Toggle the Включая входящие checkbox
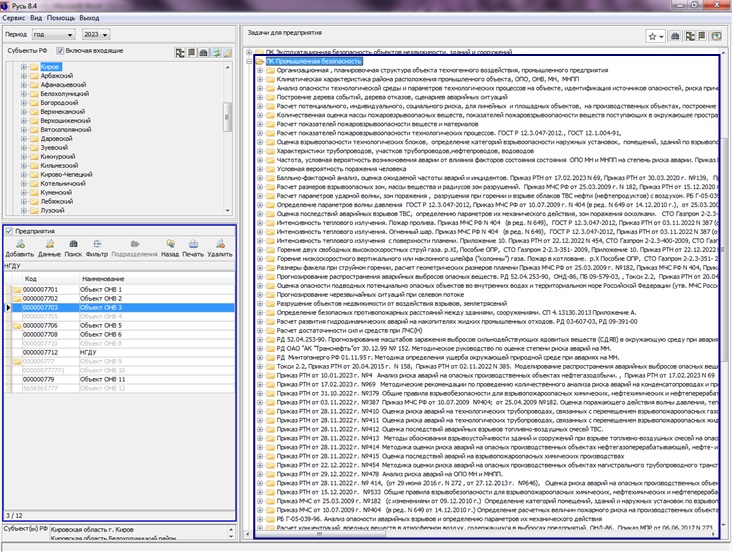This screenshot has width=733, height=553. (60, 51)
